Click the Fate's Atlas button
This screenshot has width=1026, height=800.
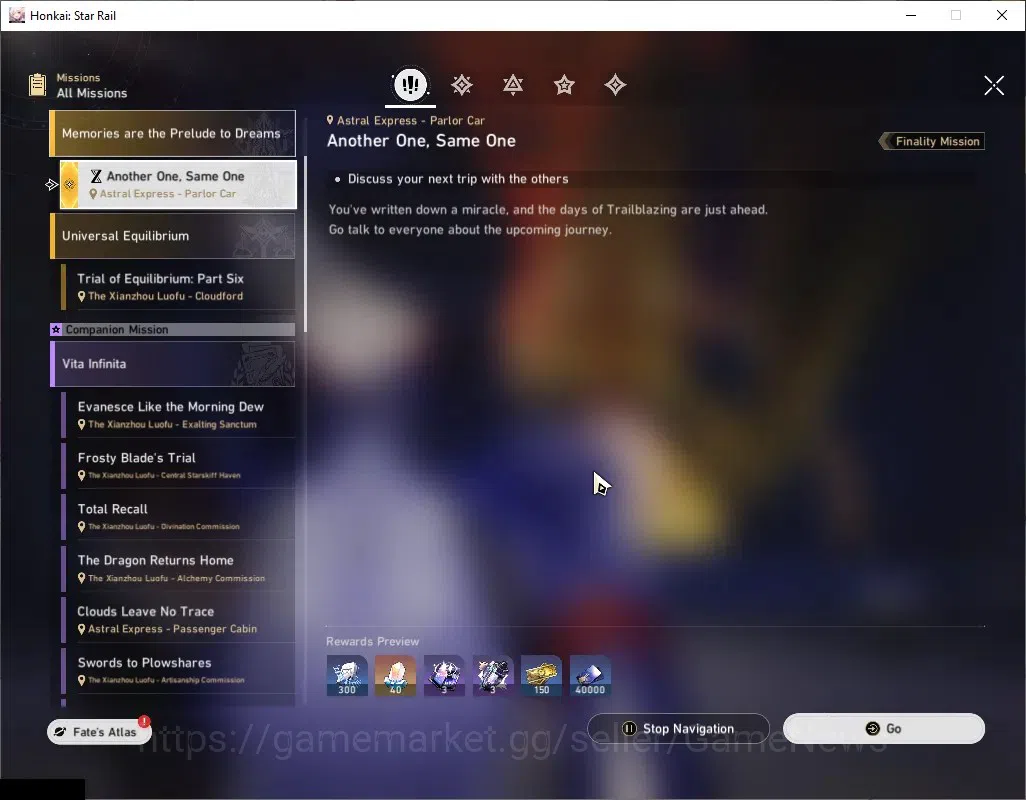click(x=99, y=732)
